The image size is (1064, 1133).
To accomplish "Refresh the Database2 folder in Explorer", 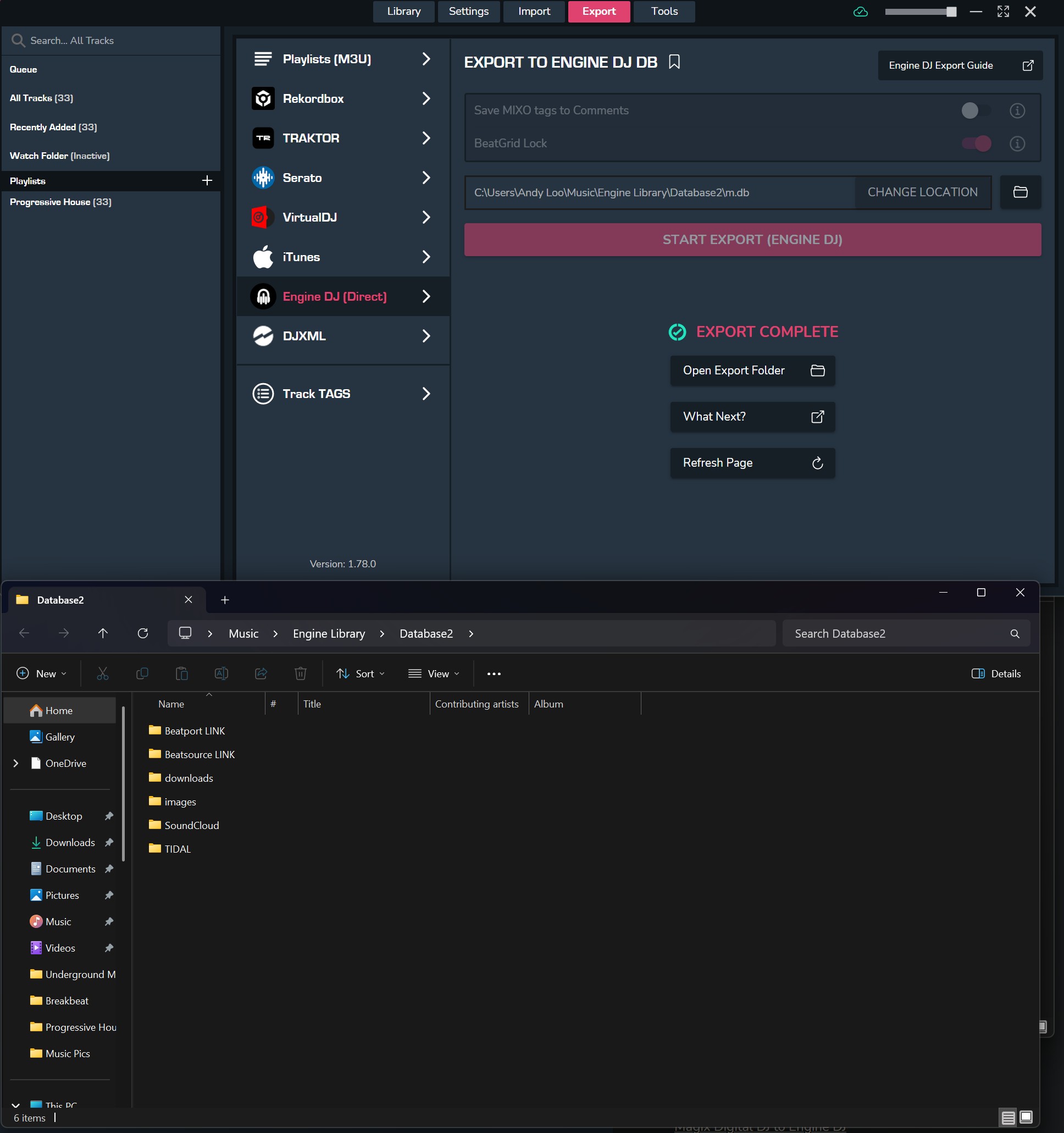I will click(x=143, y=633).
